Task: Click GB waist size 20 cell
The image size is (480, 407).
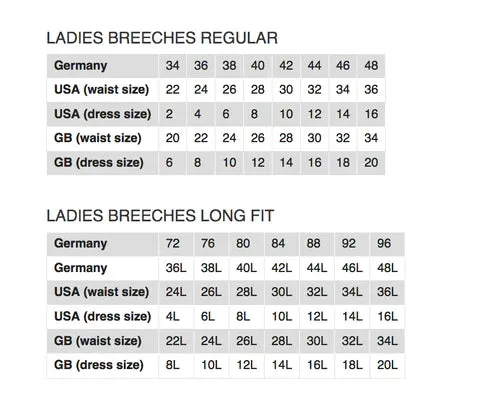Action: [172, 138]
